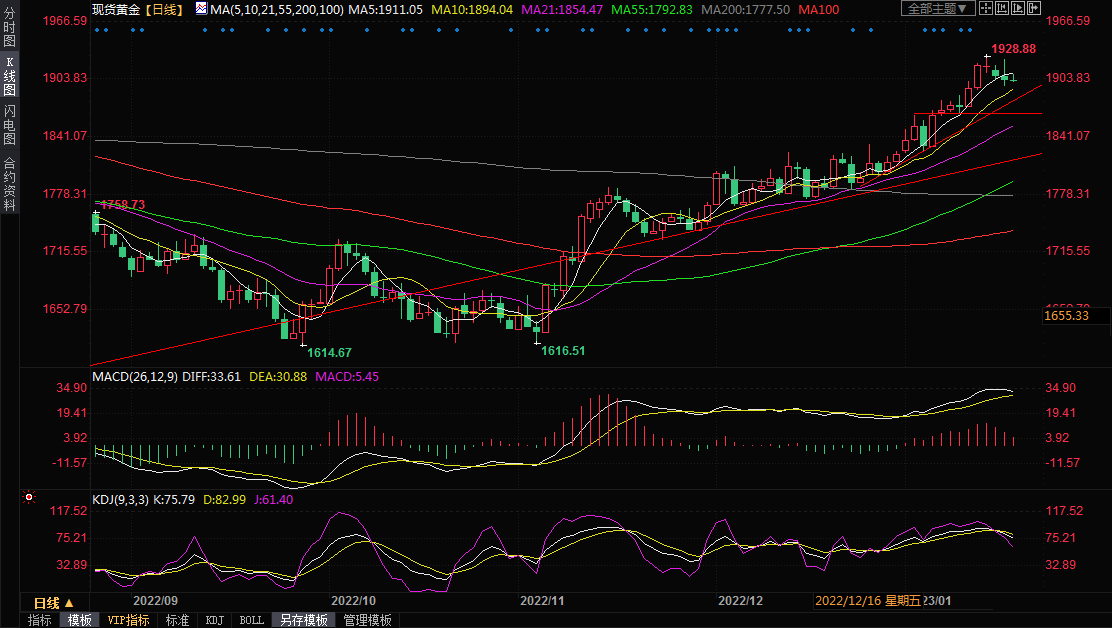Toggle the 模板 template tab
This screenshot has height=628, width=1112.
(x=79, y=620)
